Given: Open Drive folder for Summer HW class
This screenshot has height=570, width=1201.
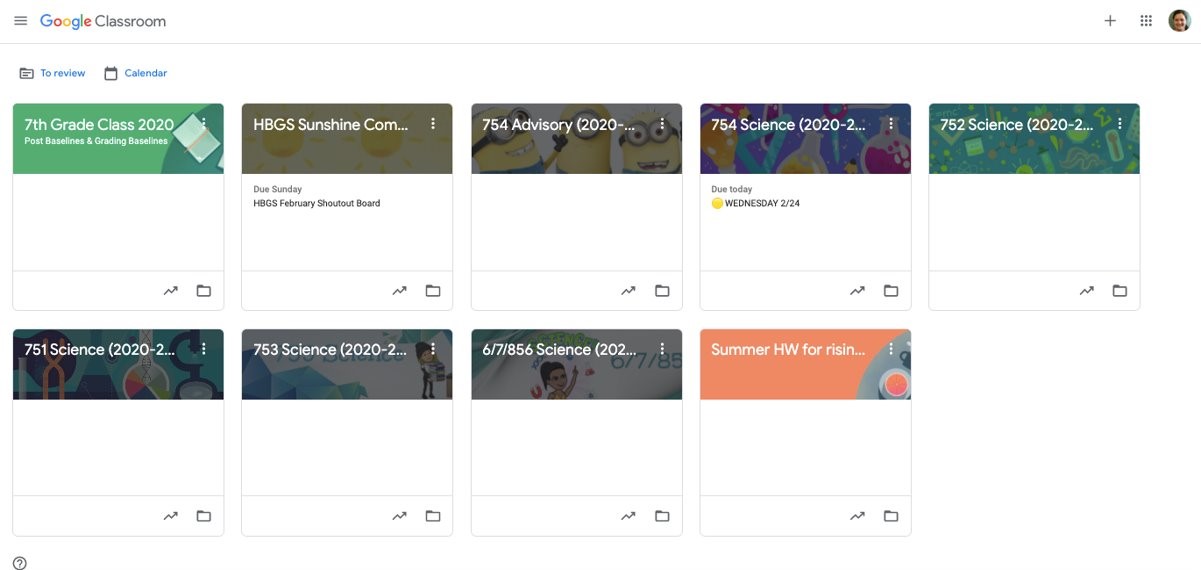Looking at the screenshot, I should pyautogui.click(x=891, y=516).
